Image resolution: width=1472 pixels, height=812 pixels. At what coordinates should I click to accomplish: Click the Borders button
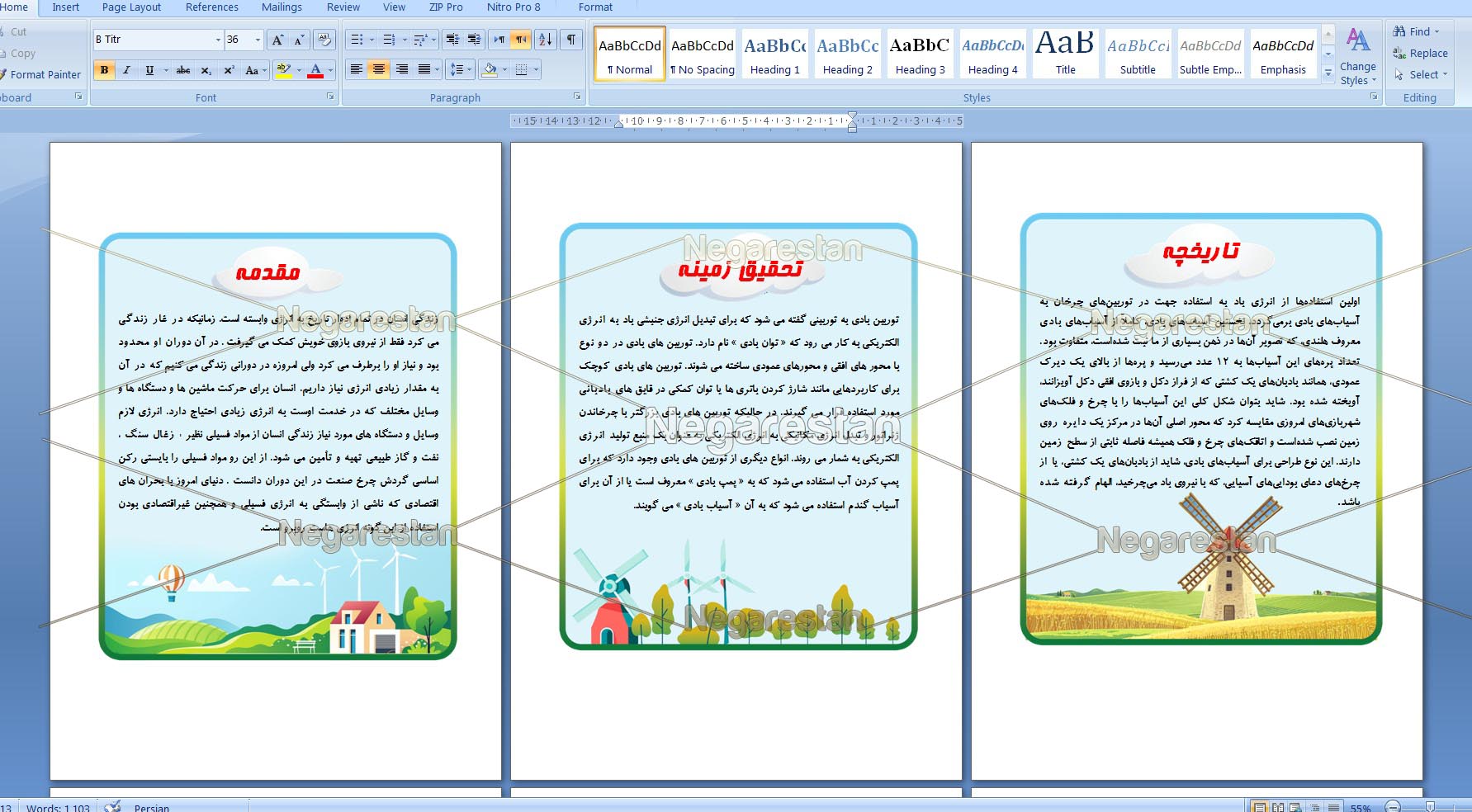coord(521,70)
